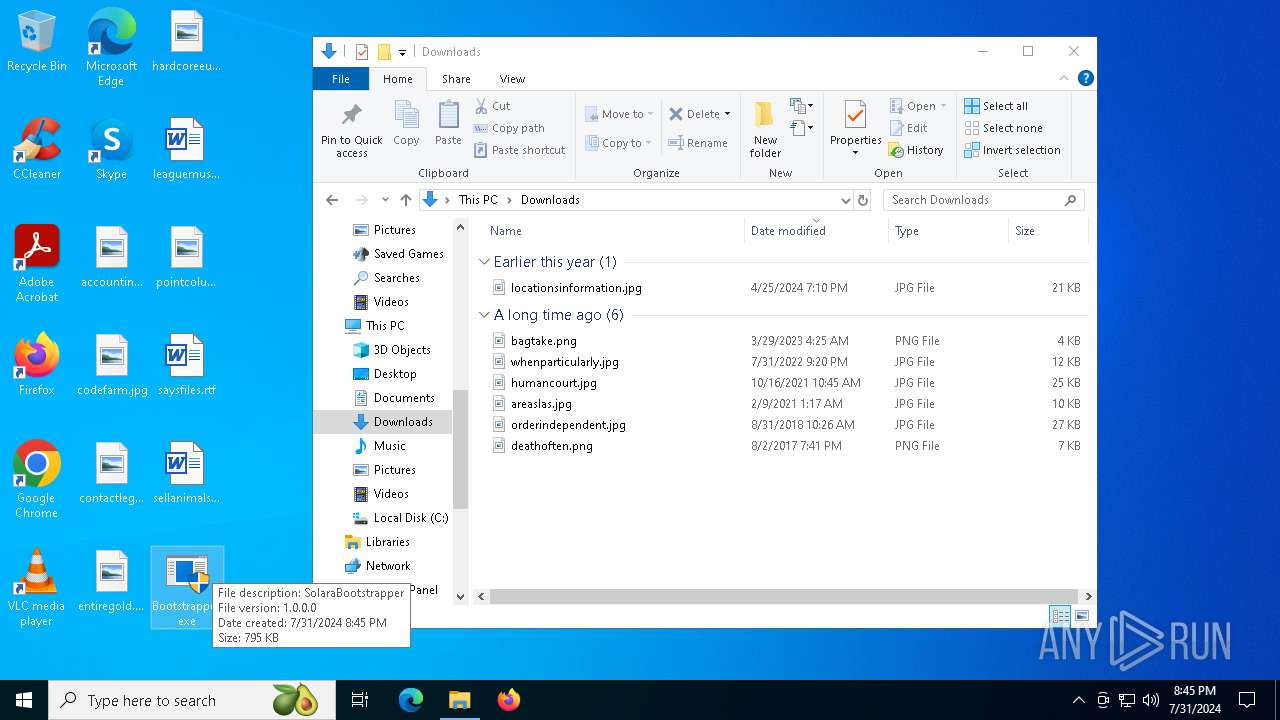Image resolution: width=1280 pixels, height=720 pixels.
Task: Collapse the Earlier this year group
Action: click(484, 262)
